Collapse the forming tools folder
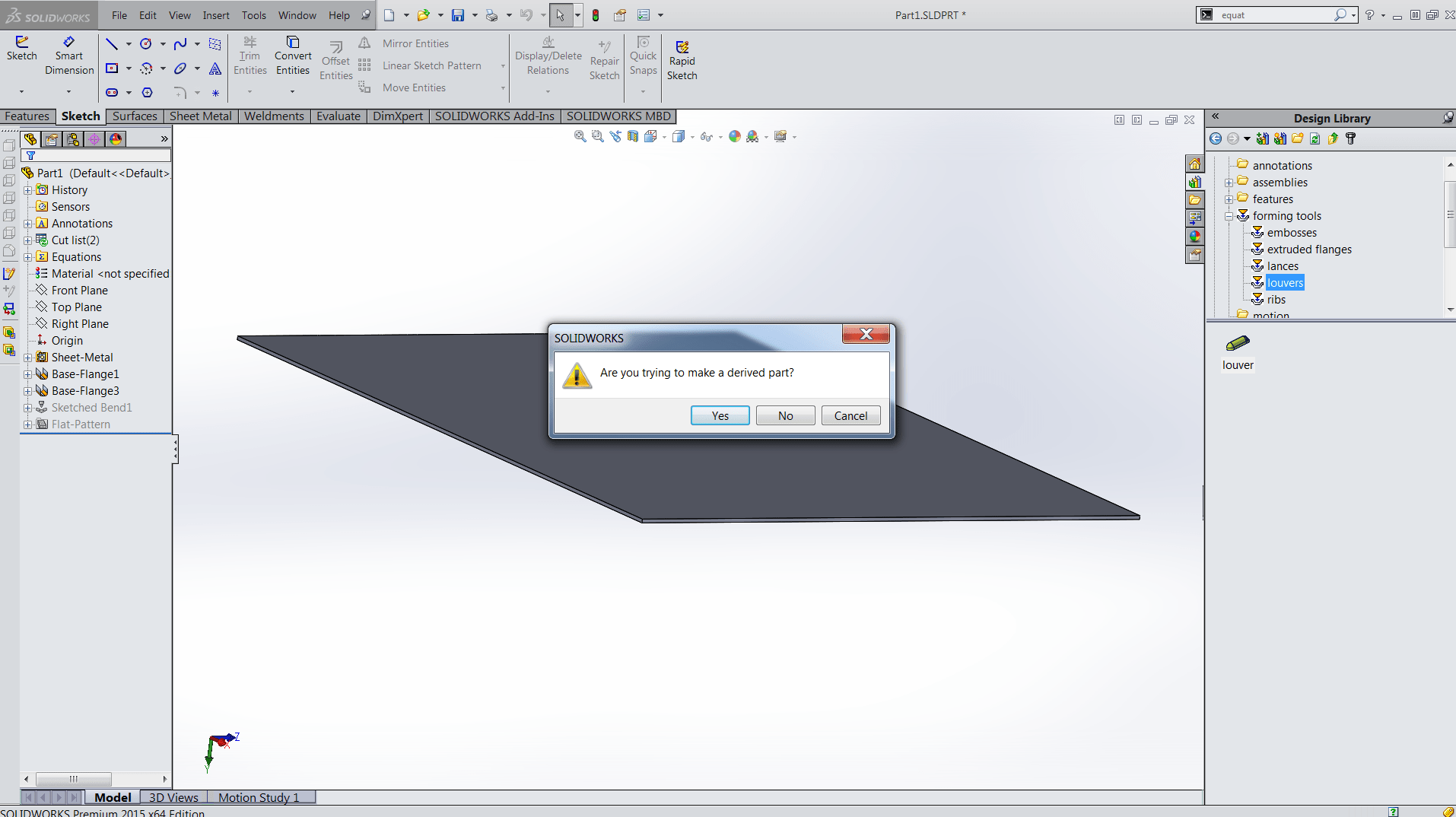 click(x=1229, y=215)
